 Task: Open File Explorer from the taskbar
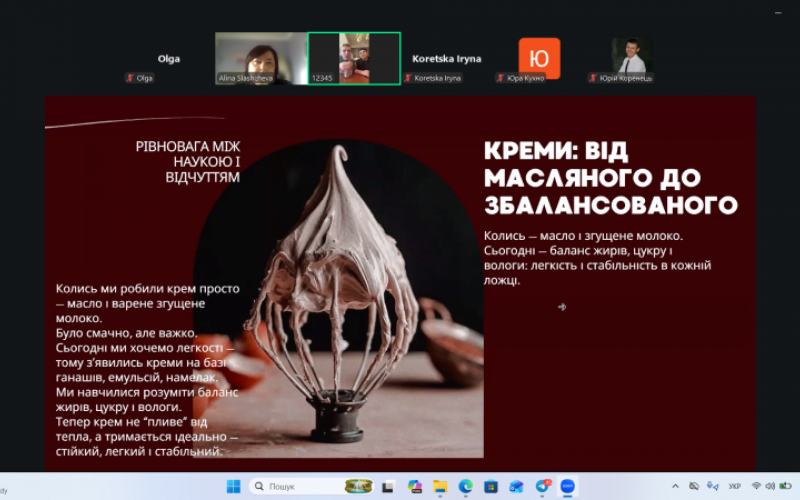click(x=440, y=486)
